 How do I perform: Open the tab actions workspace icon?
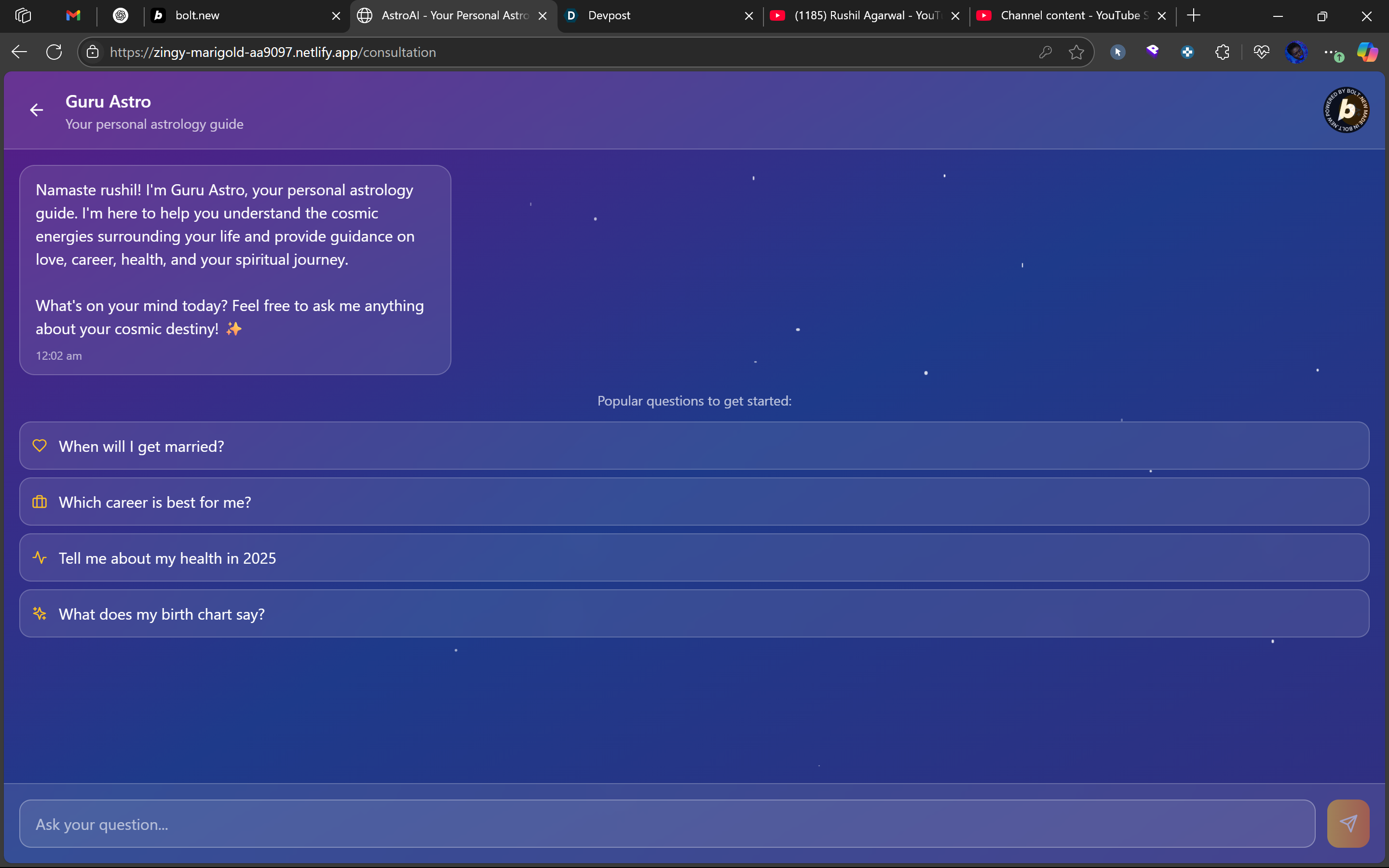click(x=23, y=15)
